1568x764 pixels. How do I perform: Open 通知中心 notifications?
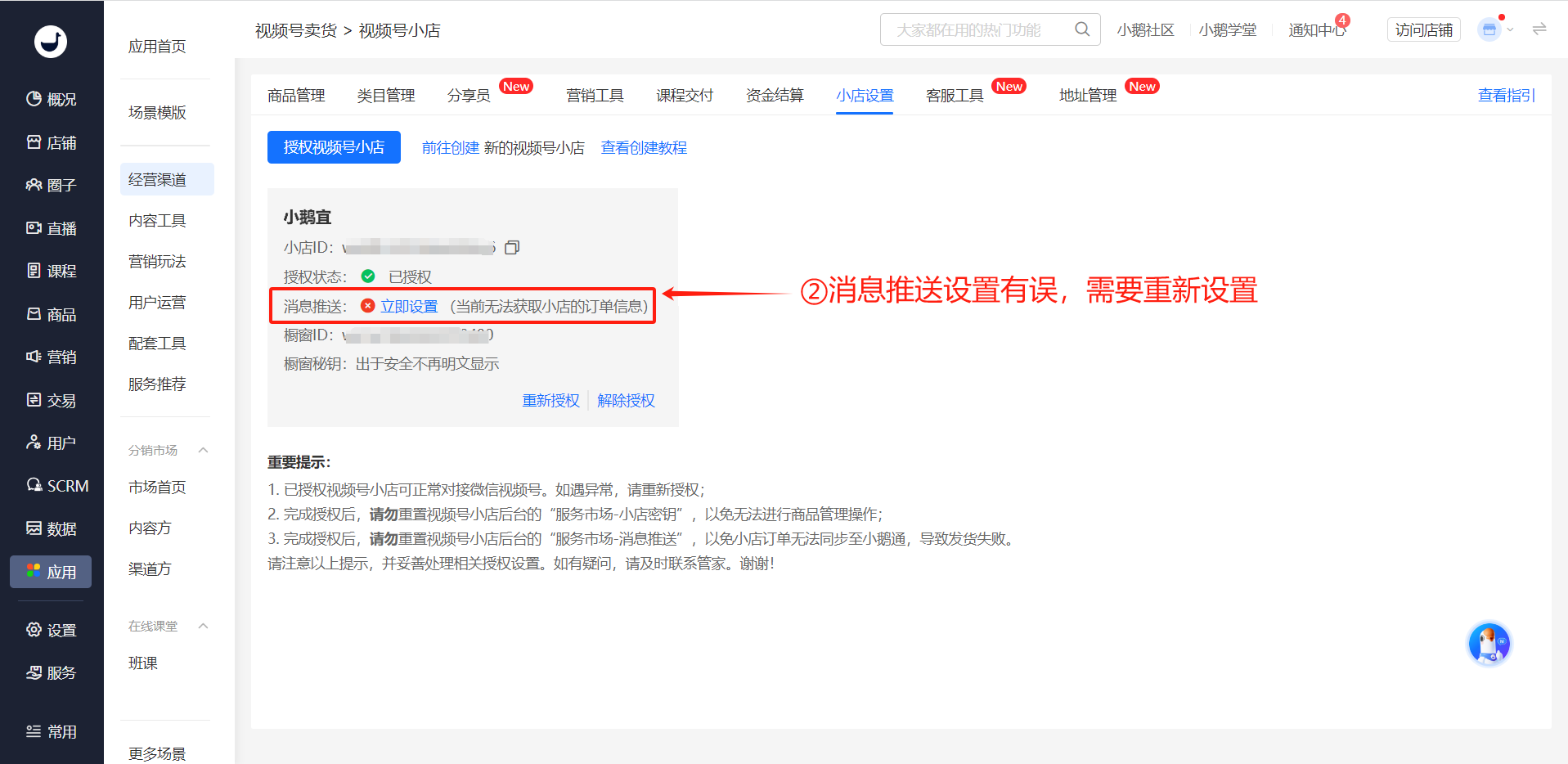[x=1318, y=29]
